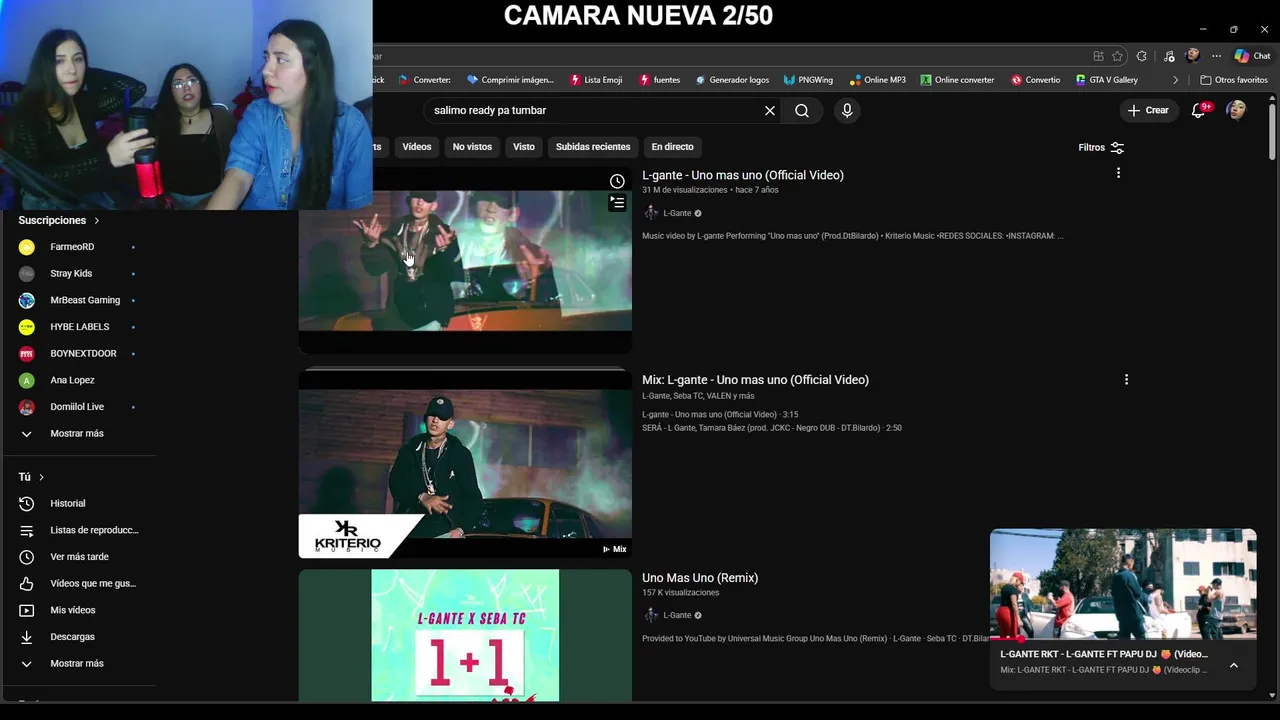The width and height of the screenshot is (1280, 720).
Task: Open the Converter: bookmark
Action: click(424, 80)
